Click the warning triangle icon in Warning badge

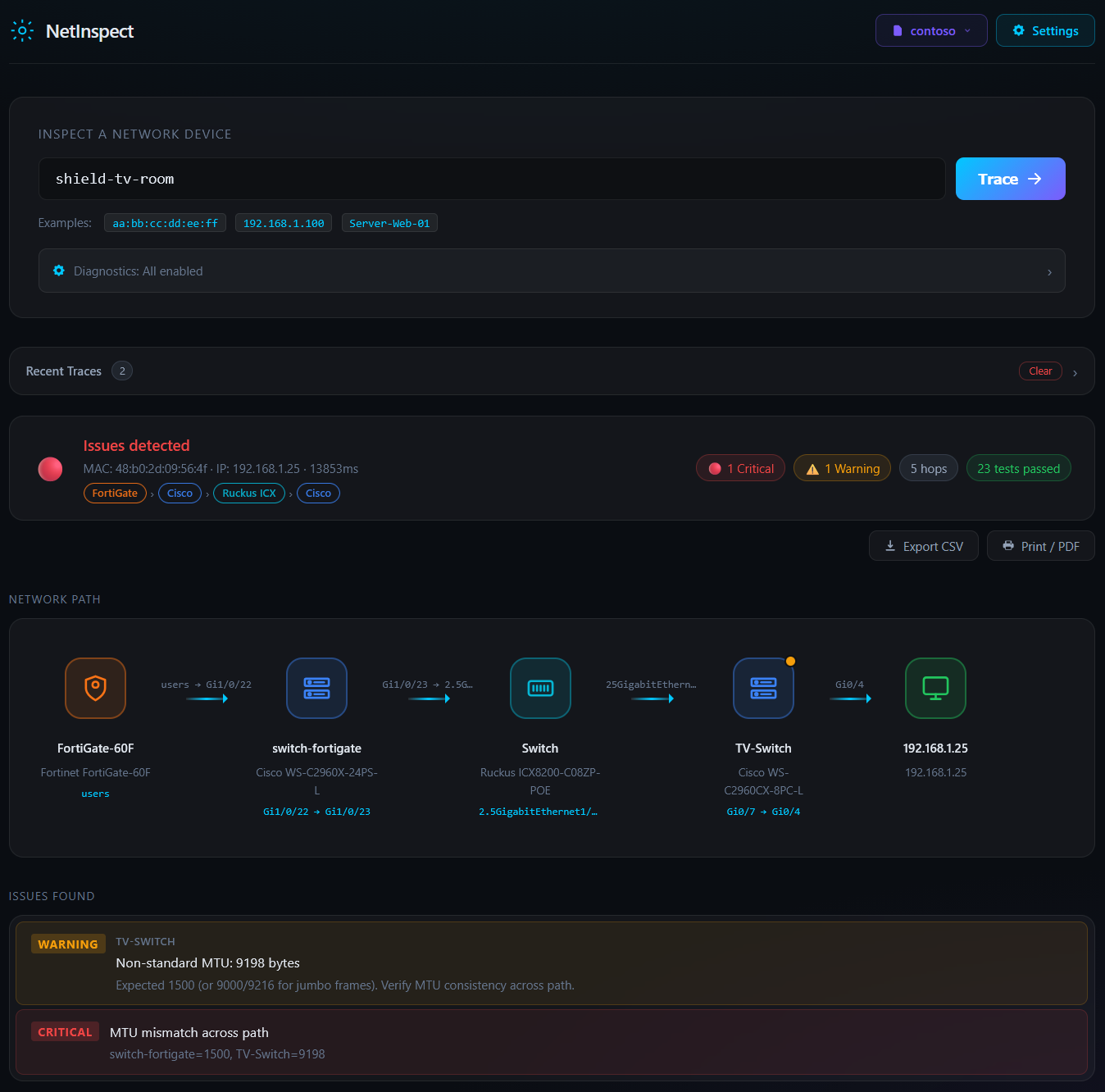pos(812,469)
